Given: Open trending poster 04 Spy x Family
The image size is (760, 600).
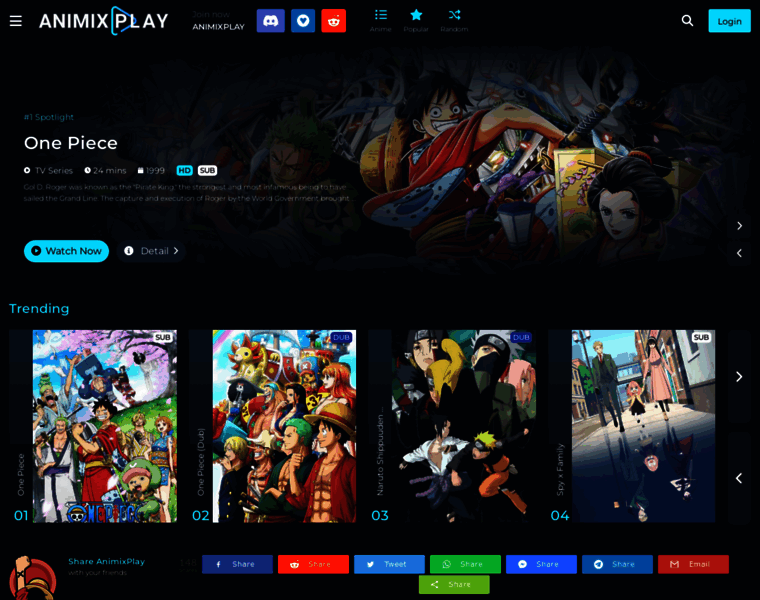Looking at the screenshot, I should click(x=643, y=426).
